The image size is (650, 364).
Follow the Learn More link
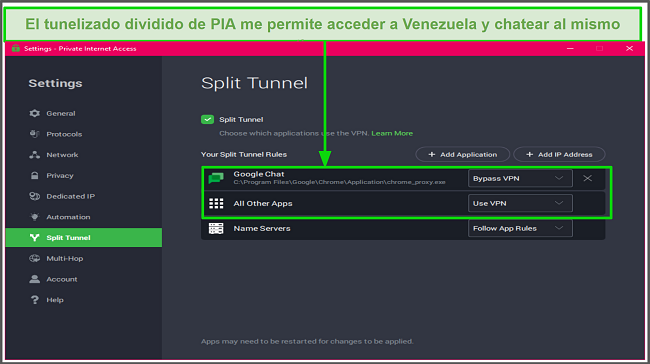tap(392, 133)
